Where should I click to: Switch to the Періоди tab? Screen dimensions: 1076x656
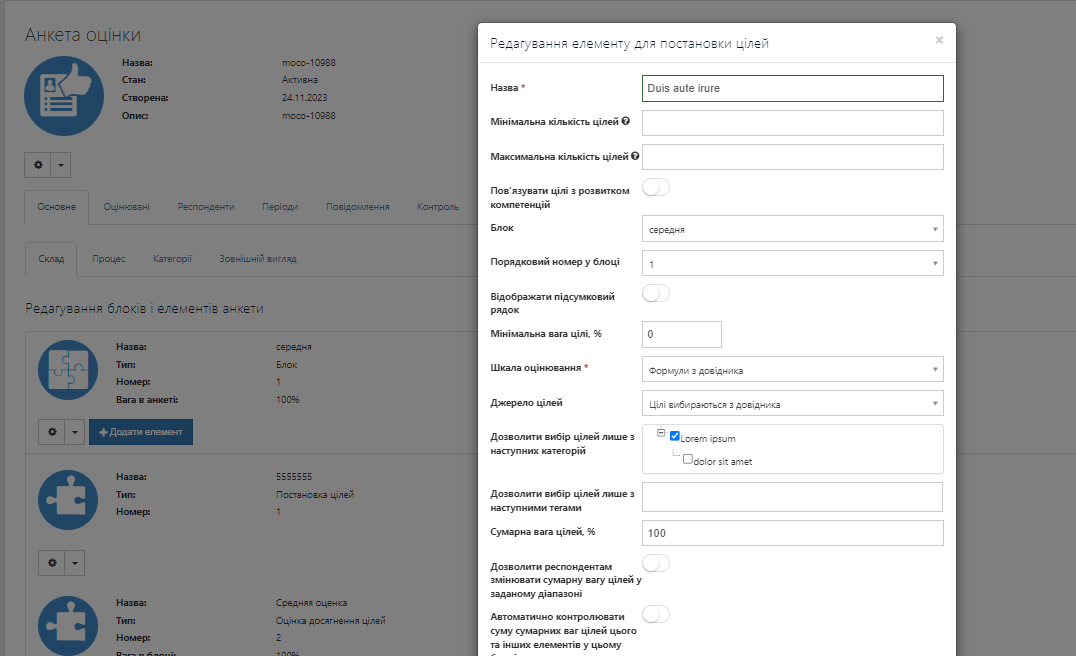280,207
